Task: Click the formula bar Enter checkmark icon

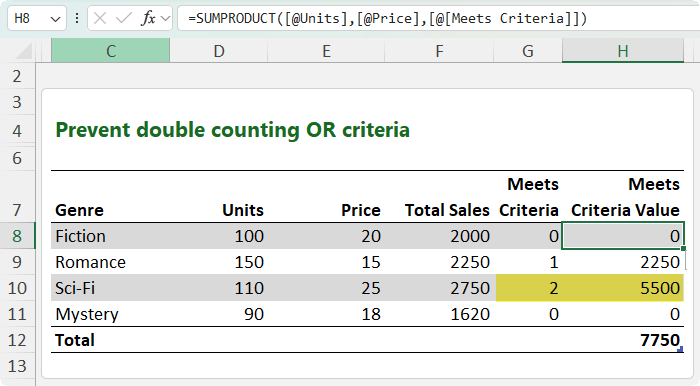Action: (124, 18)
